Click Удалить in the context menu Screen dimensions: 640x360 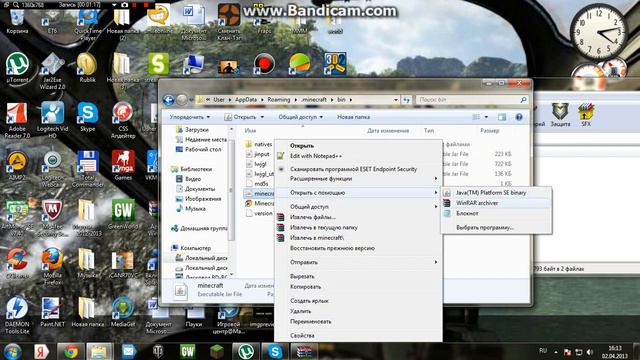[358, 311]
